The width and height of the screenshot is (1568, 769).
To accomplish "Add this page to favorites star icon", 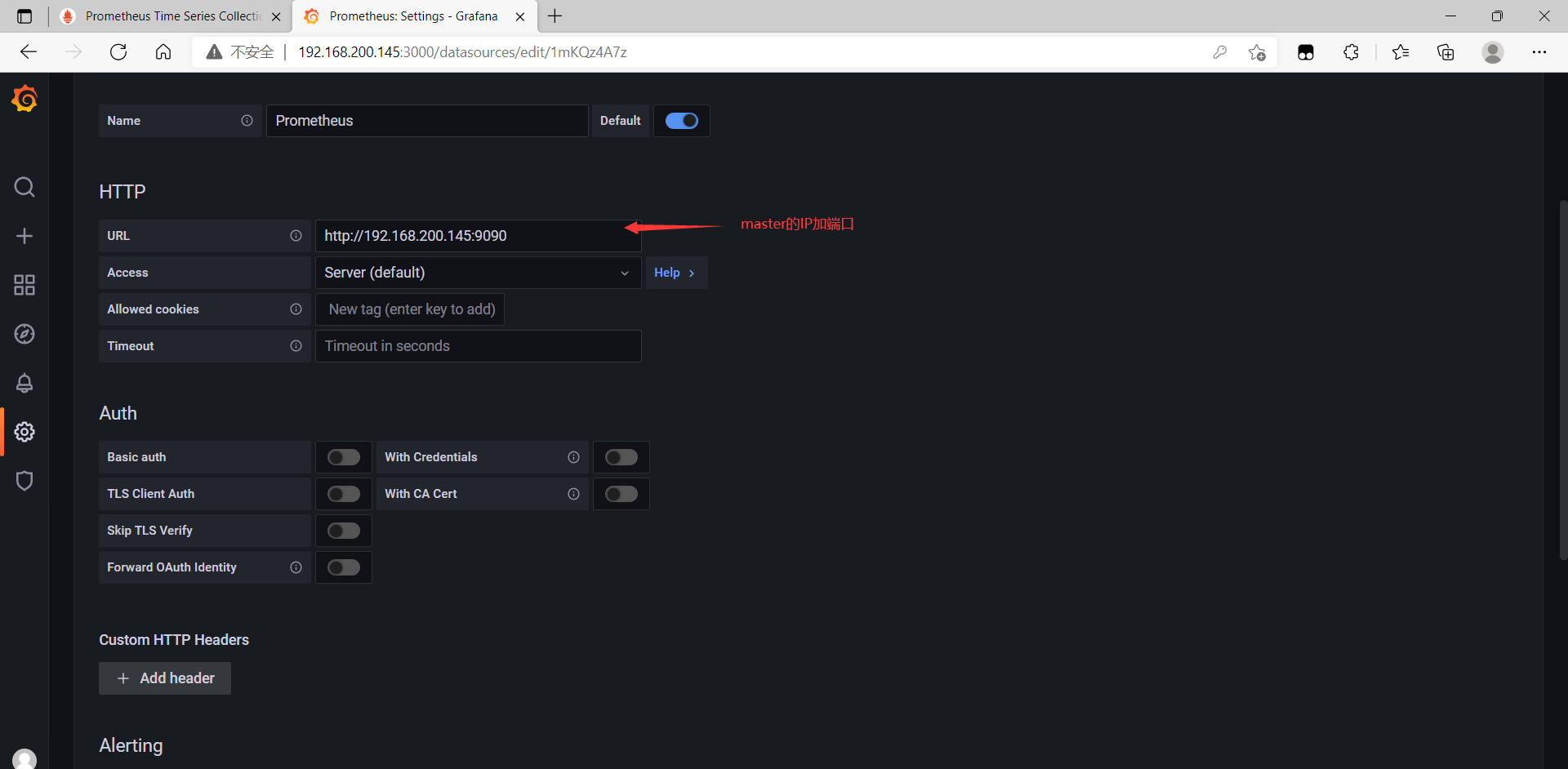I will click(1257, 52).
